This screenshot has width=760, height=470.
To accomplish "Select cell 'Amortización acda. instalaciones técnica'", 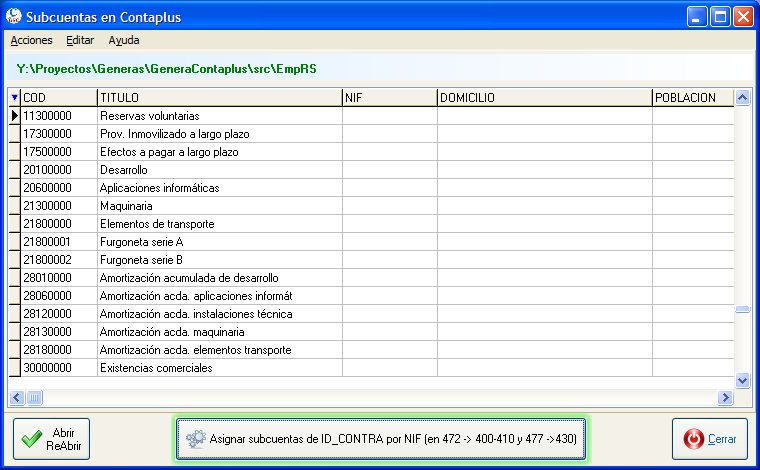I will [x=220, y=313].
